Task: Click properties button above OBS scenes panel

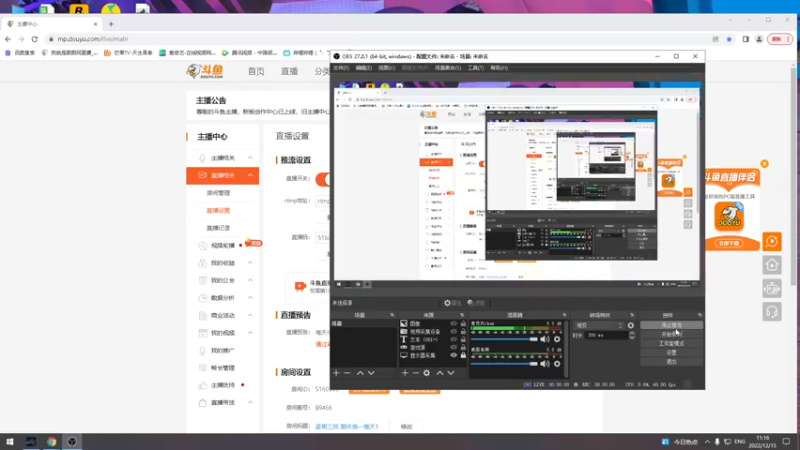Action: coord(453,303)
